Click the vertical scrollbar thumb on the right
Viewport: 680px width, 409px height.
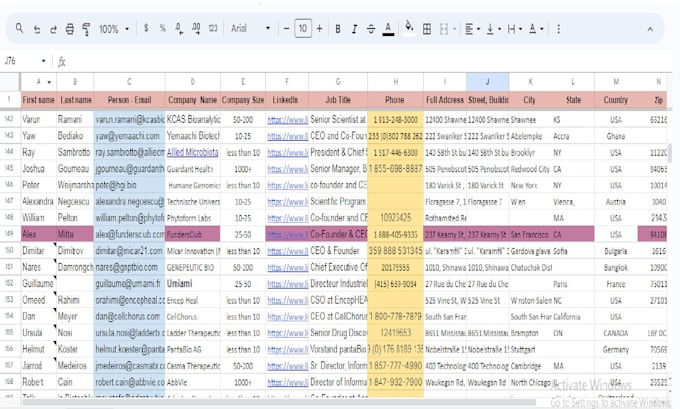coord(670,154)
